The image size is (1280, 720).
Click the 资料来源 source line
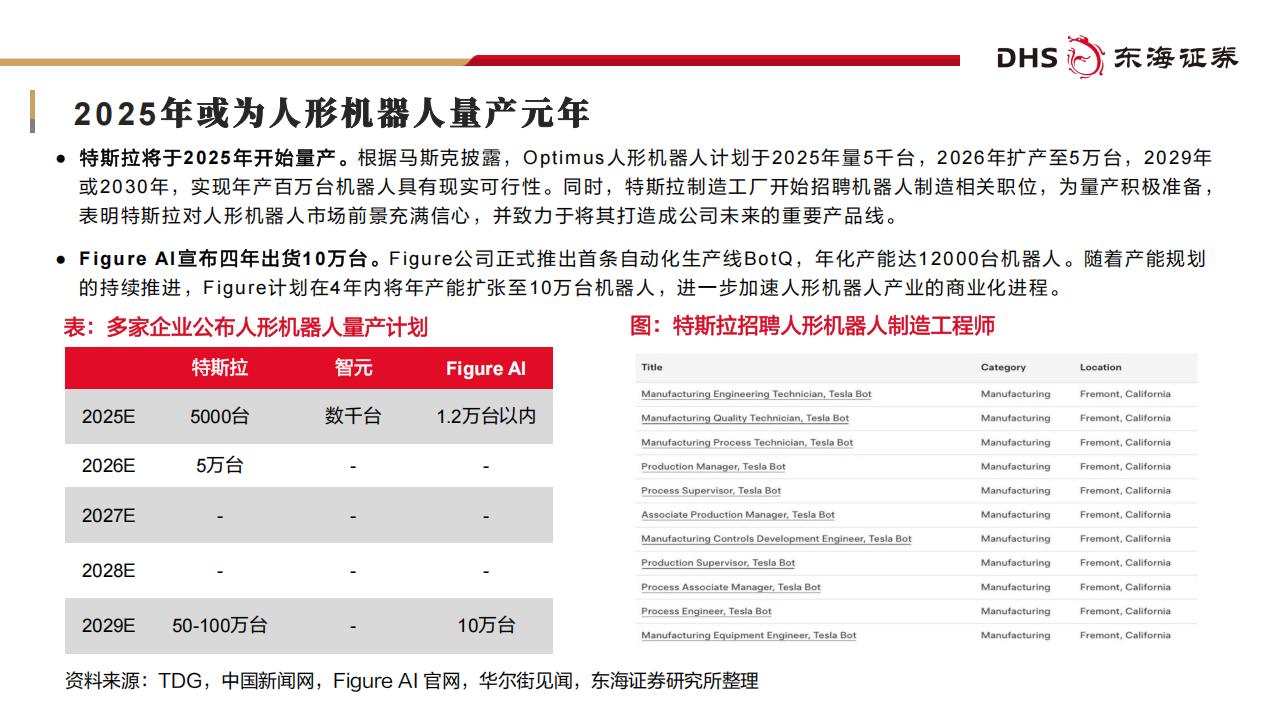[412, 681]
